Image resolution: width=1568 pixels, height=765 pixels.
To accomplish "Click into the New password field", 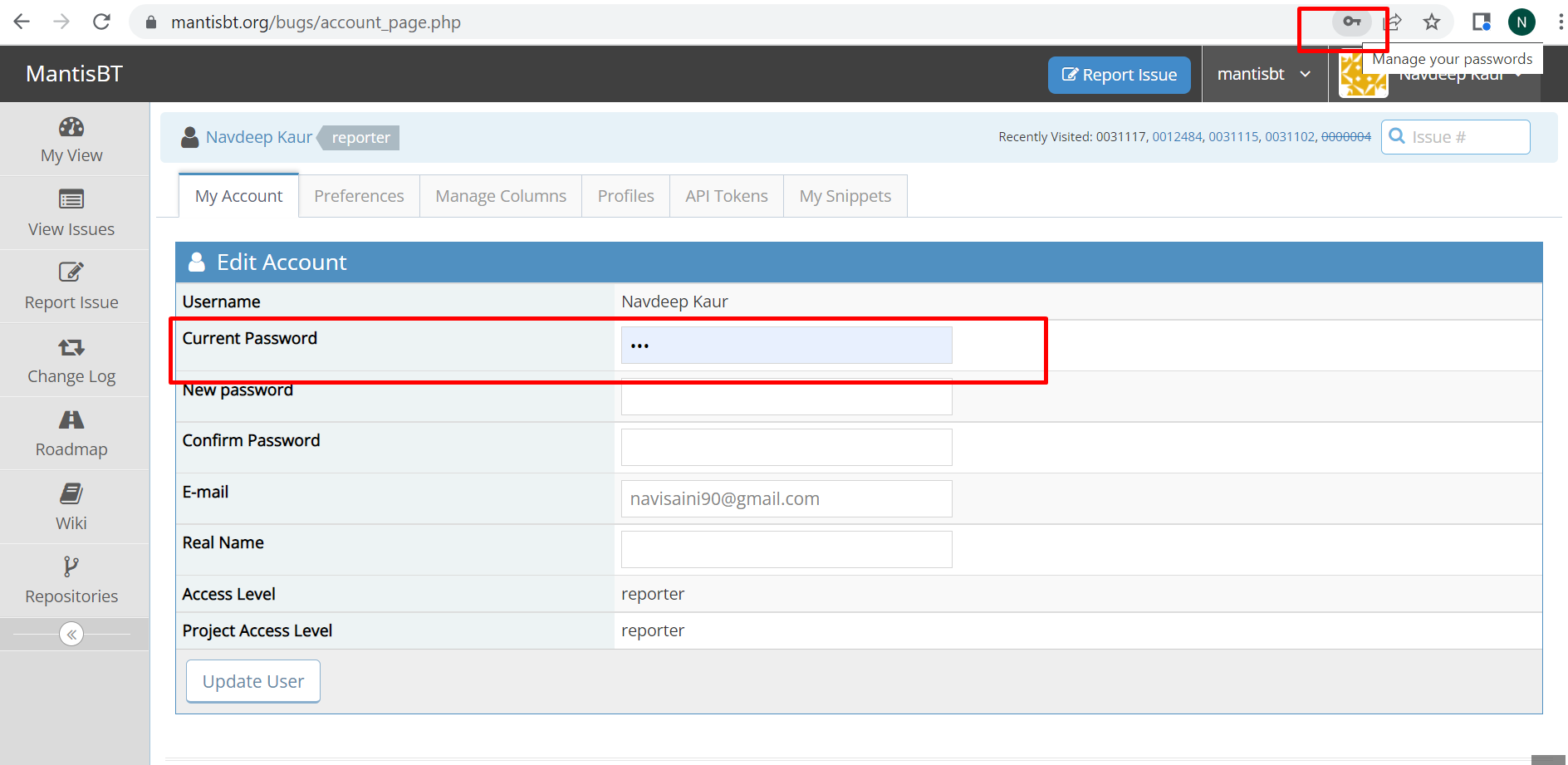I will (x=786, y=398).
